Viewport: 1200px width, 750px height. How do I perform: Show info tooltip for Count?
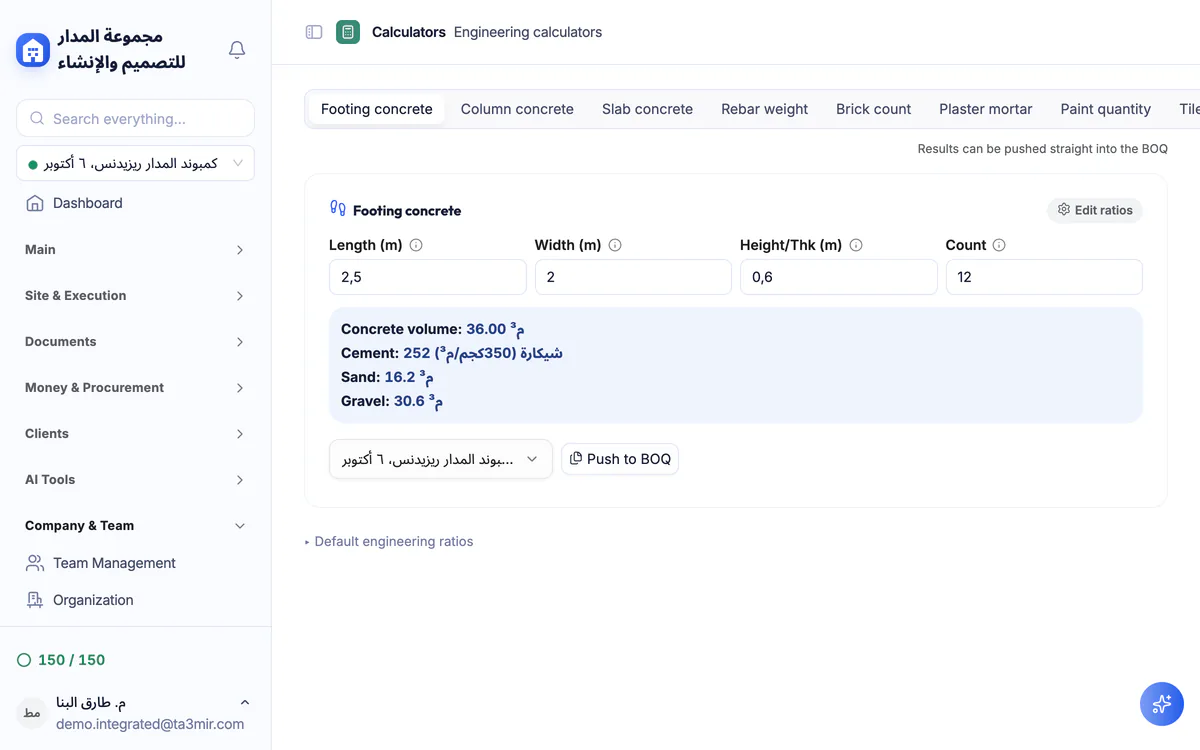coord(999,245)
